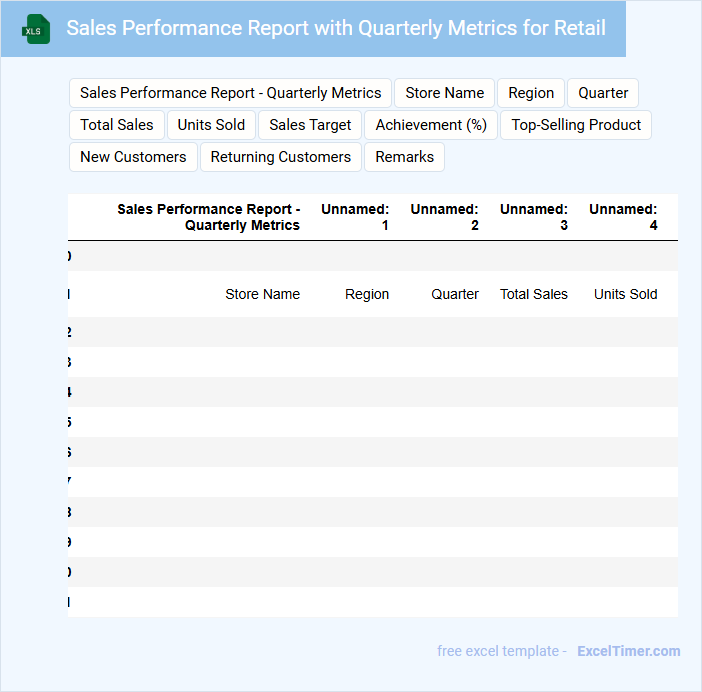
Task: Click the Units Sold tag
Action: 211,125
